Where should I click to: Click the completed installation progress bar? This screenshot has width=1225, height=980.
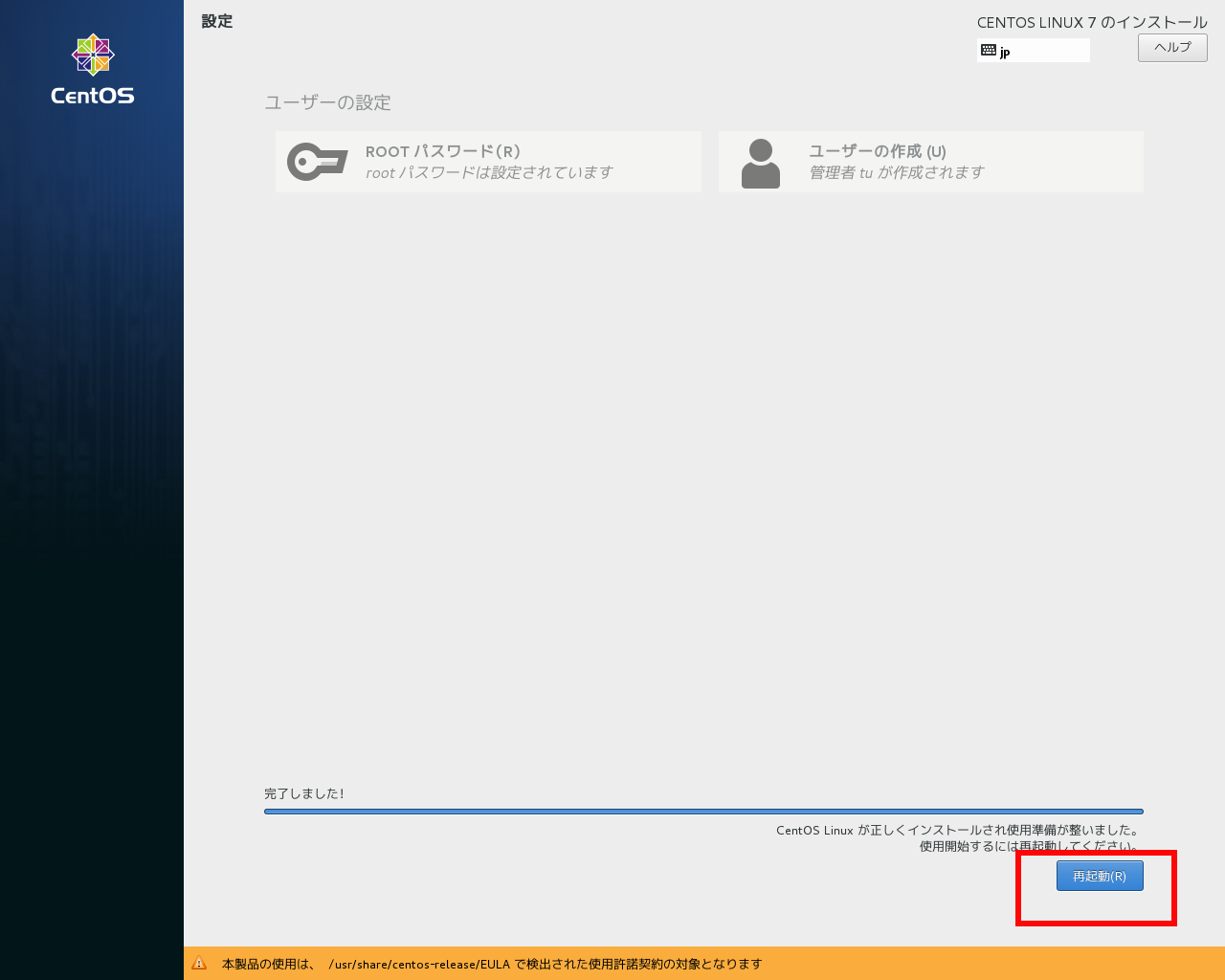703,812
